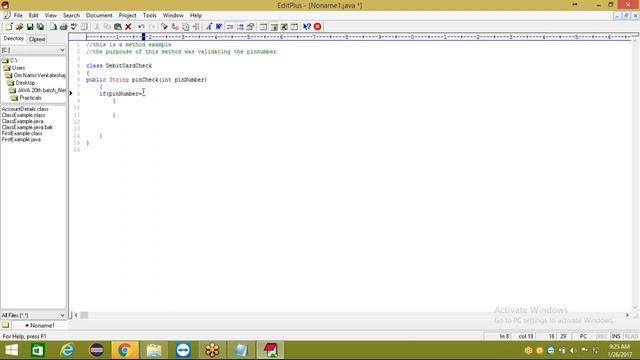The height and width of the screenshot is (360, 640).
Task: Click the Print toolbar icon
Action: pos(63,27)
